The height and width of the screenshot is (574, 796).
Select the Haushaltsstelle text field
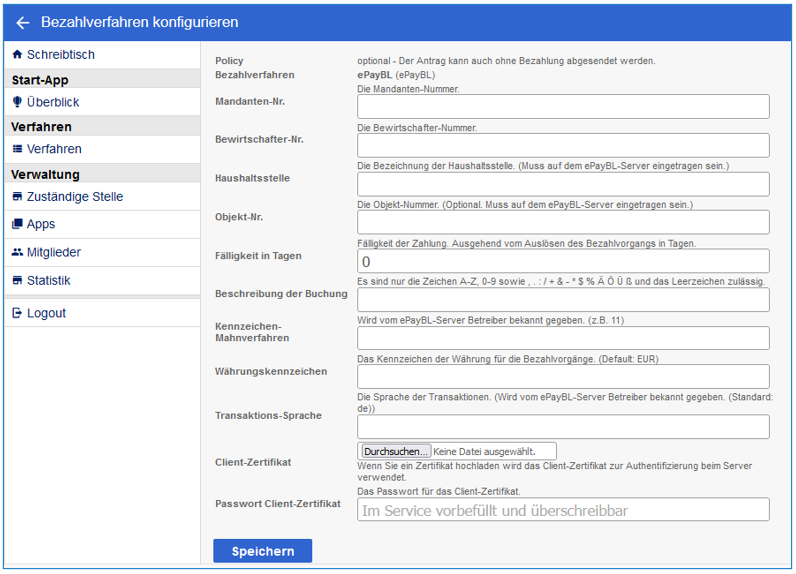tap(563, 184)
